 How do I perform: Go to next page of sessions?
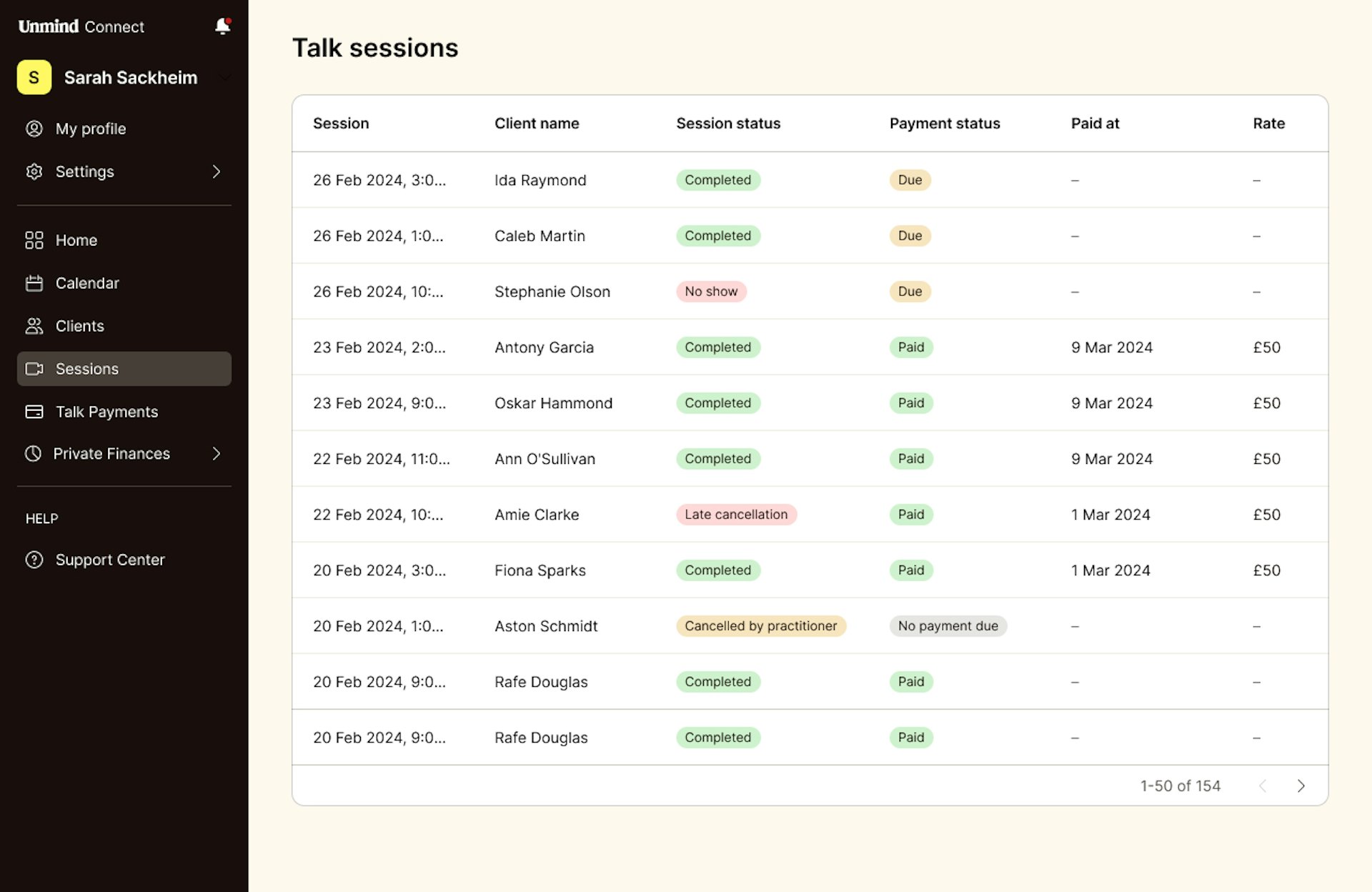[1301, 786]
